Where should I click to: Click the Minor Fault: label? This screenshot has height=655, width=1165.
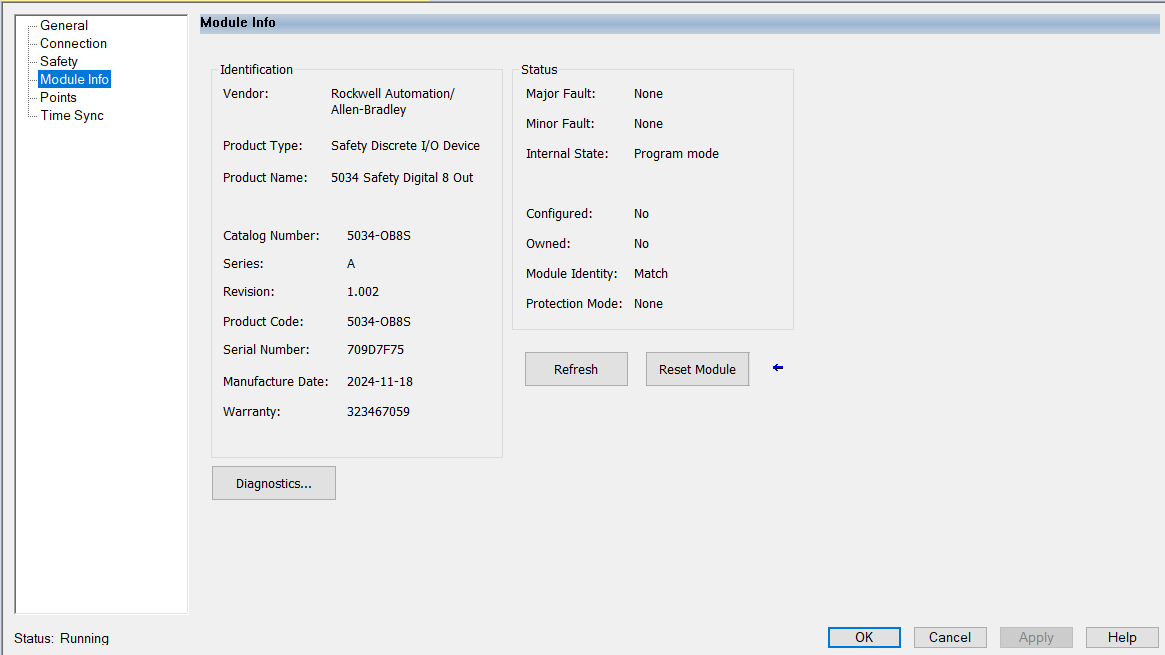(560, 124)
